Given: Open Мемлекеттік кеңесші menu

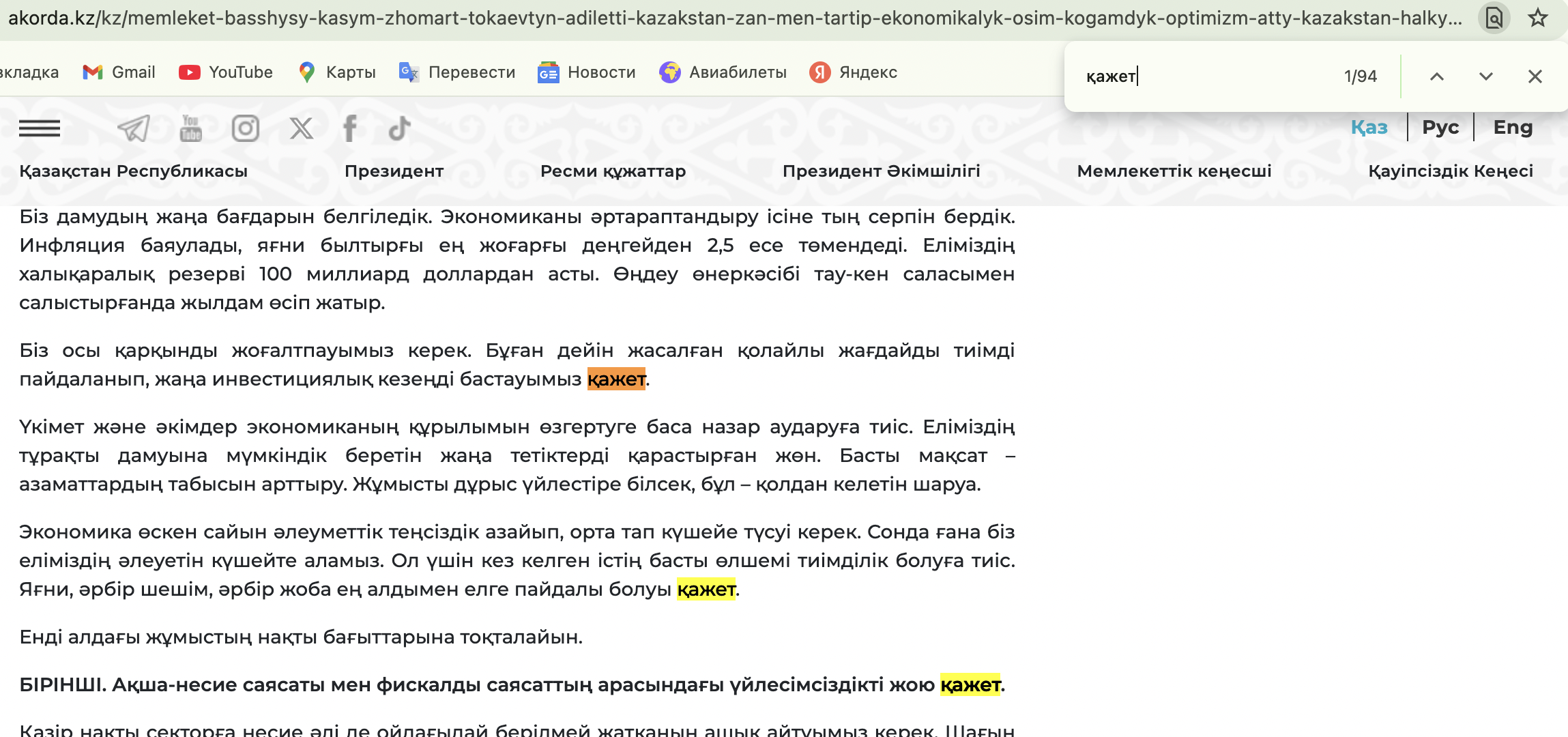Looking at the screenshot, I should coord(1174,171).
